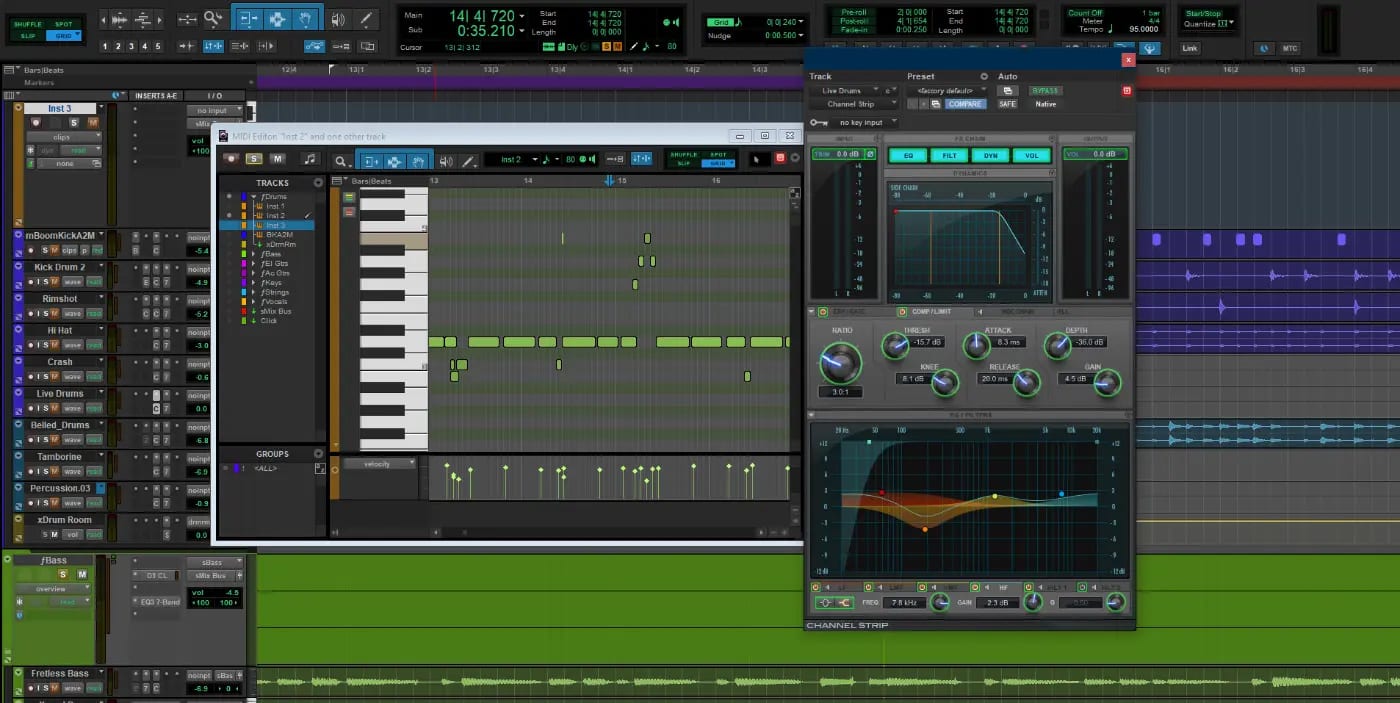Choose the Zoomer magnifier tool in main toolbar
The width and height of the screenshot is (1400, 703).
pyautogui.click(x=213, y=19)
